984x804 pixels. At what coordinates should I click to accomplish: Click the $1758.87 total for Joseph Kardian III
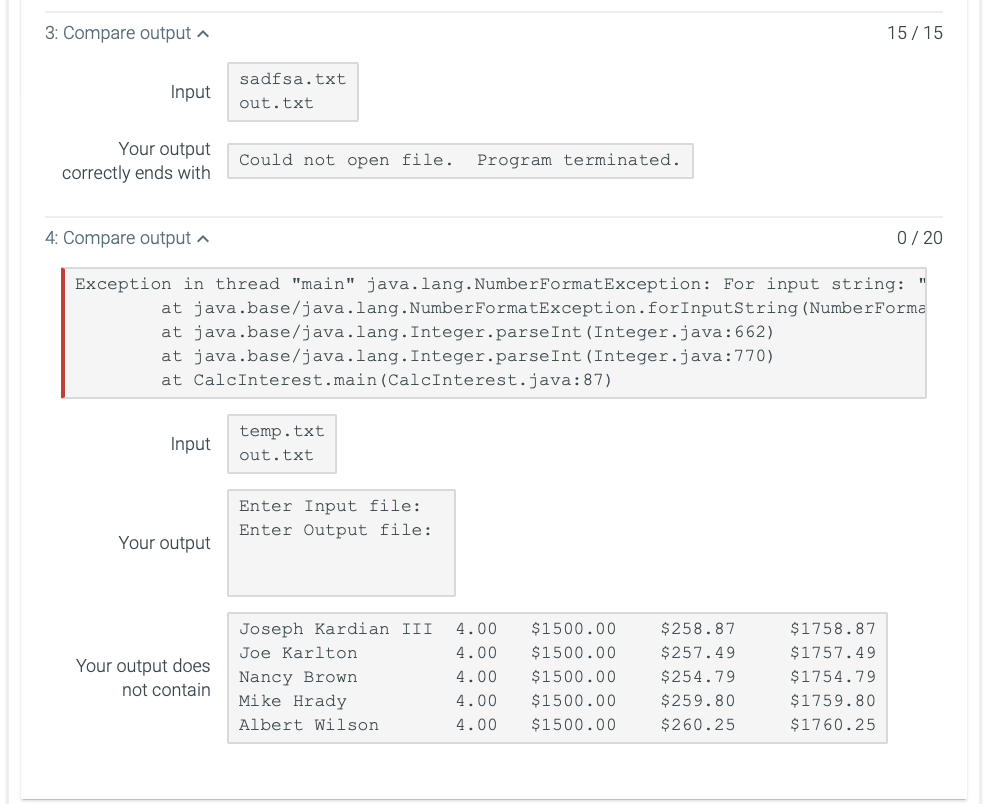click(x=833, y=629)
